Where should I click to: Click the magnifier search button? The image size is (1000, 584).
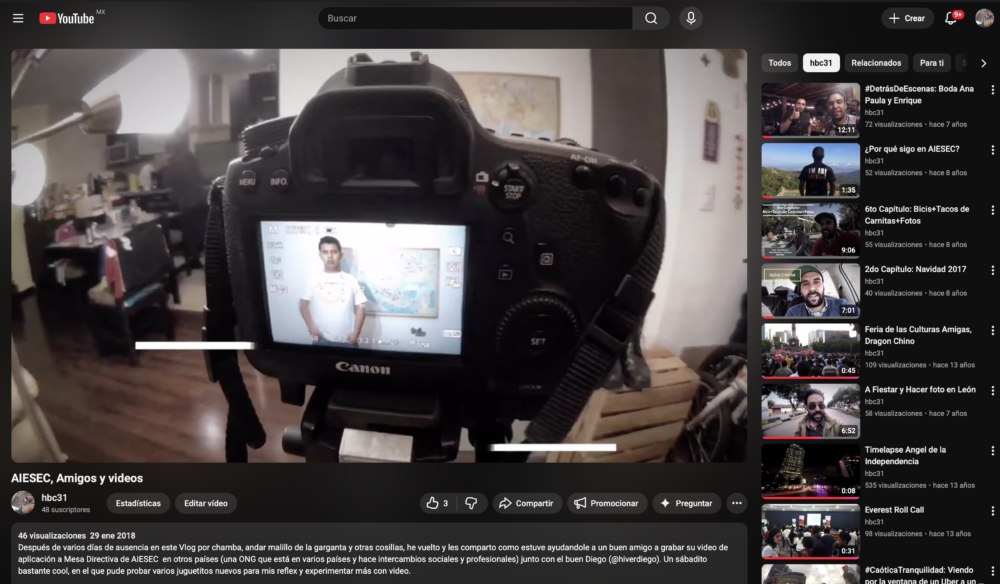pyautogui.click(x=651, y=18)
